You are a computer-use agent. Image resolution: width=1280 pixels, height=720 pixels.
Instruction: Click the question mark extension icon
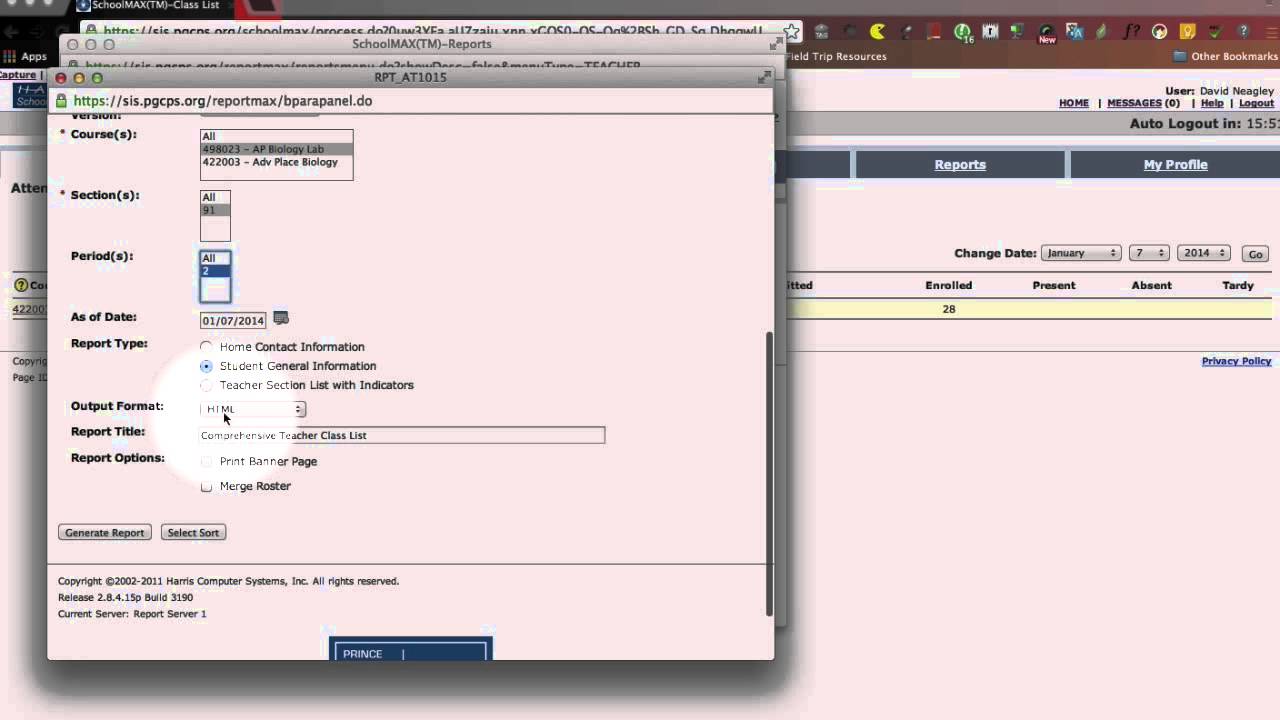pyautogui.click(x=1243, y=31)
